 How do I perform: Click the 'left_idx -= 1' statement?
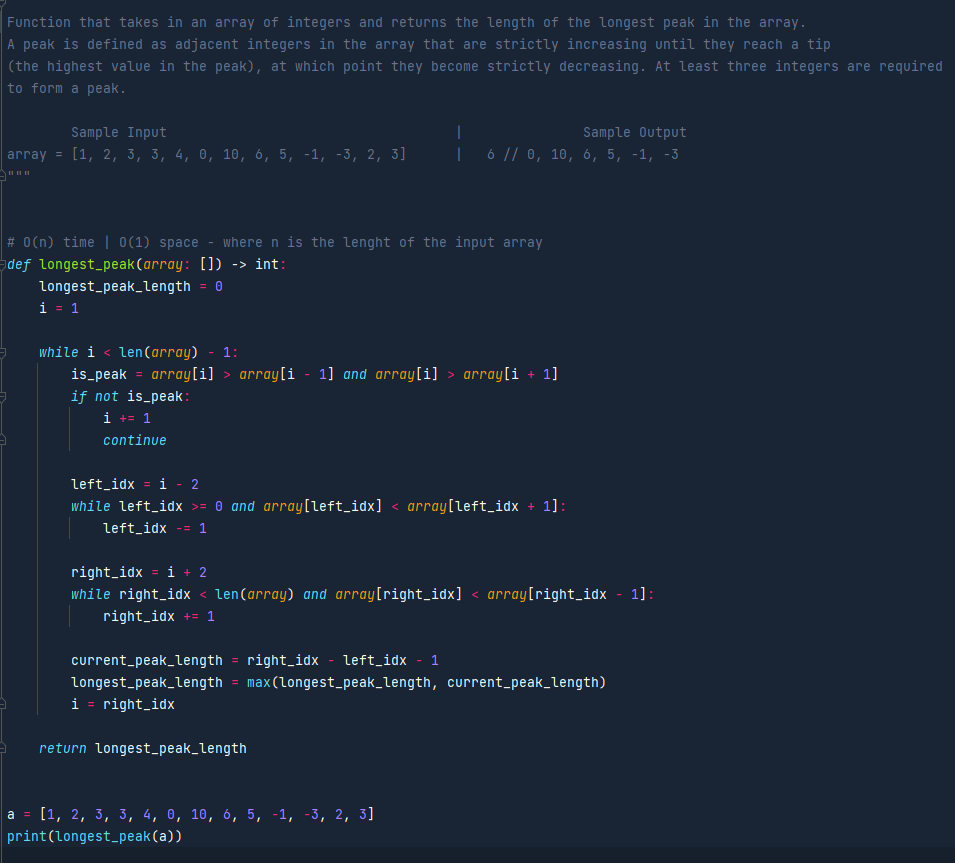point(155,528)
